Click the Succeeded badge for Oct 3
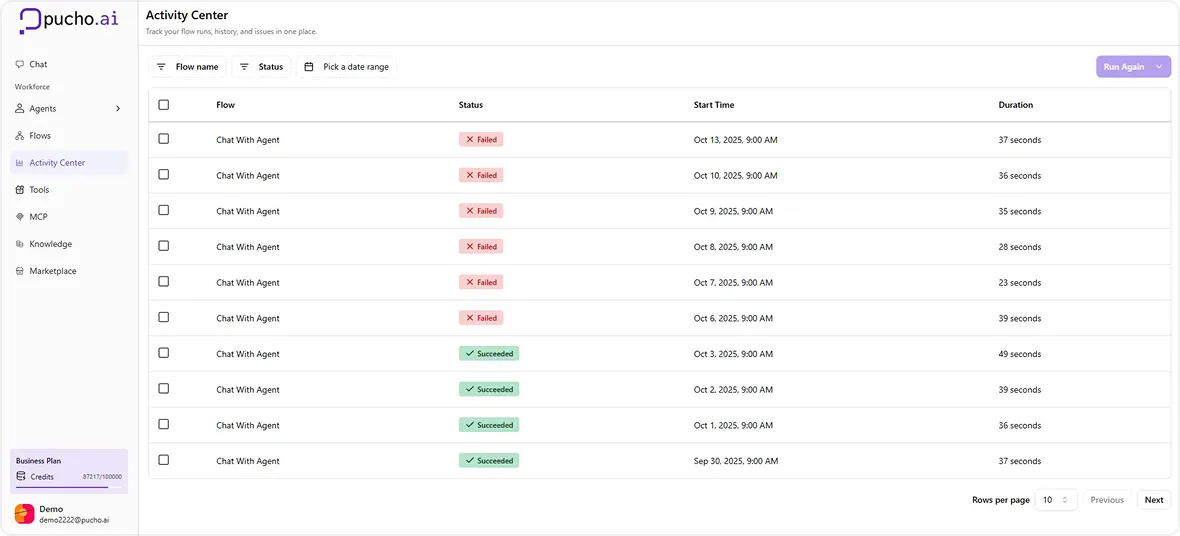This screenshot has width=1180, height=536. tap(489, 353)
